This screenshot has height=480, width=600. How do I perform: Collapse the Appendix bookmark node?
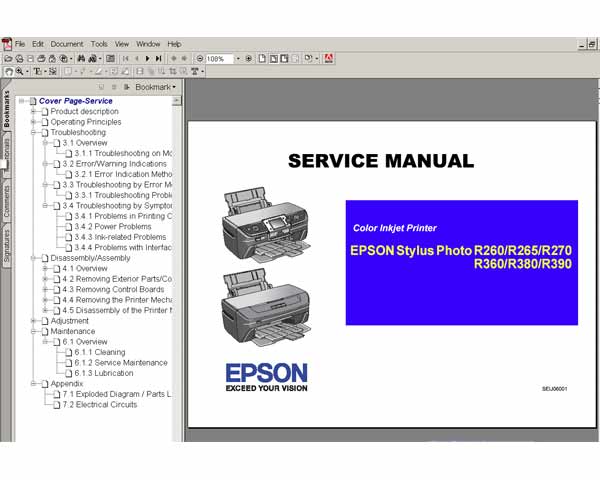34,384
